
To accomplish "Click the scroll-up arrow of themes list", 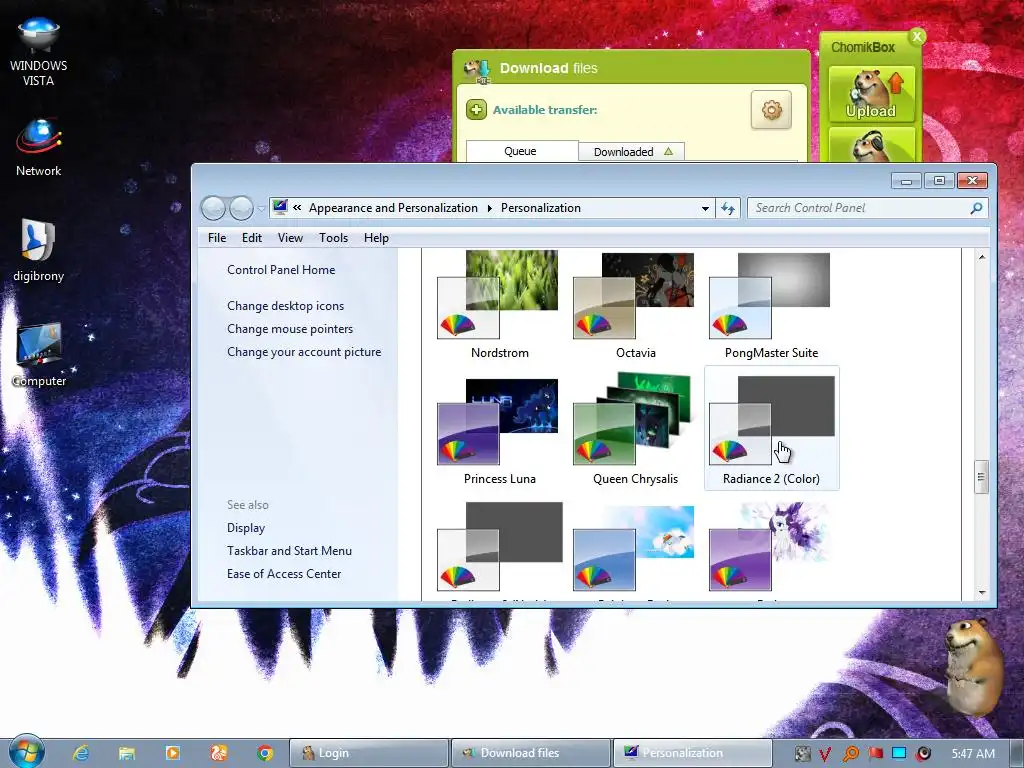I will [982, 257].
